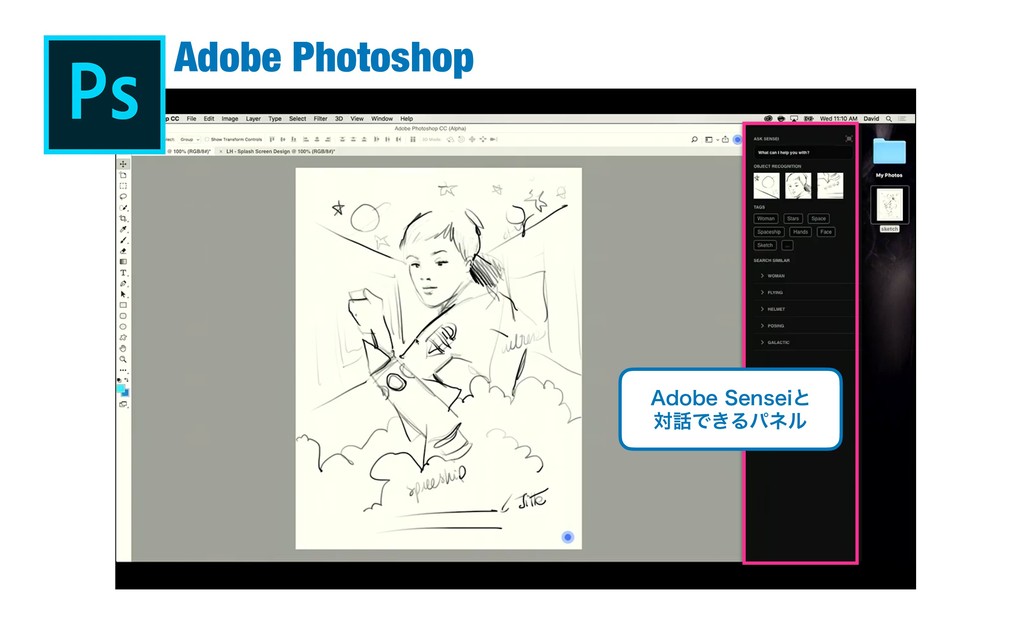
Task: Switch to LH - Splash Screen Design tab
Action: pyautogui.click(x=281, y=151)
